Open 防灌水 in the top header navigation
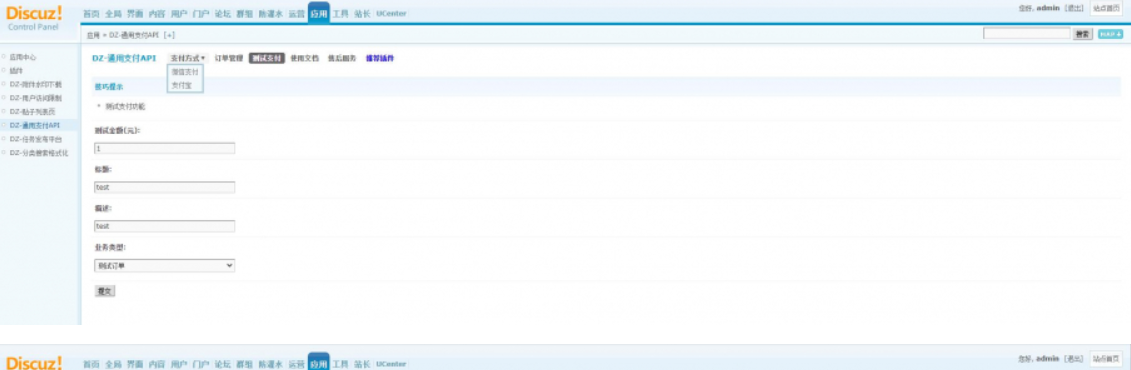Image resolution: width=1131 pixels, height=370 pixels. pos(270,14)
